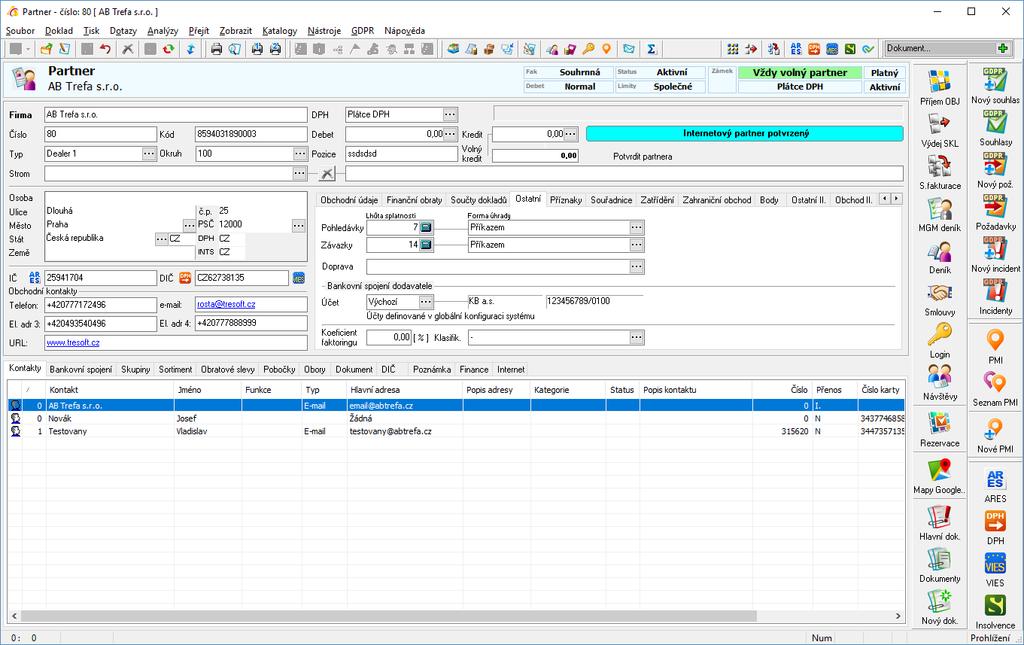
Task: Click the Vždy volný partner status
Action: click(799, 72)
